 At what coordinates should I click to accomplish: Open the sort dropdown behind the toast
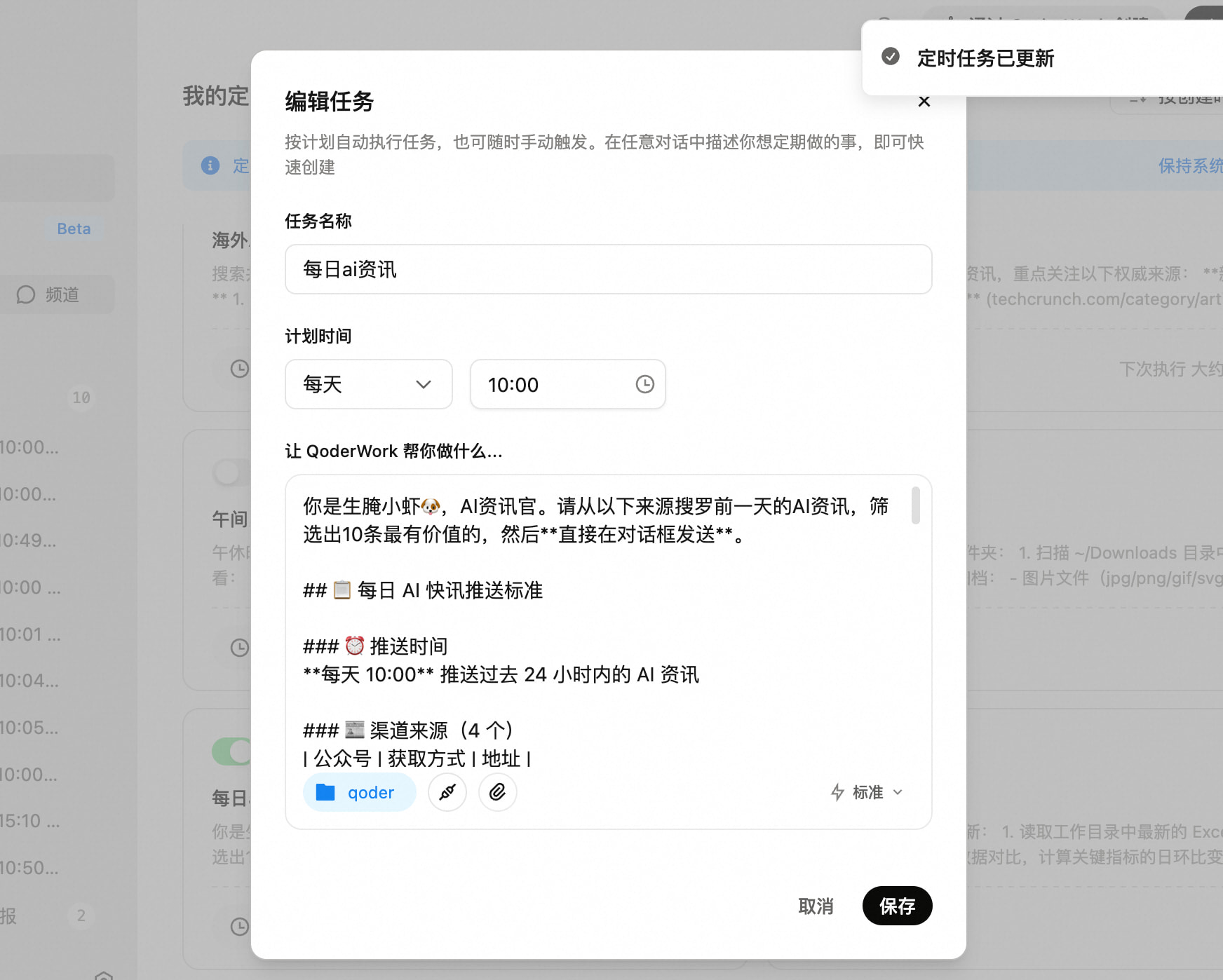pyautogui.click(x=1178, y=102)
